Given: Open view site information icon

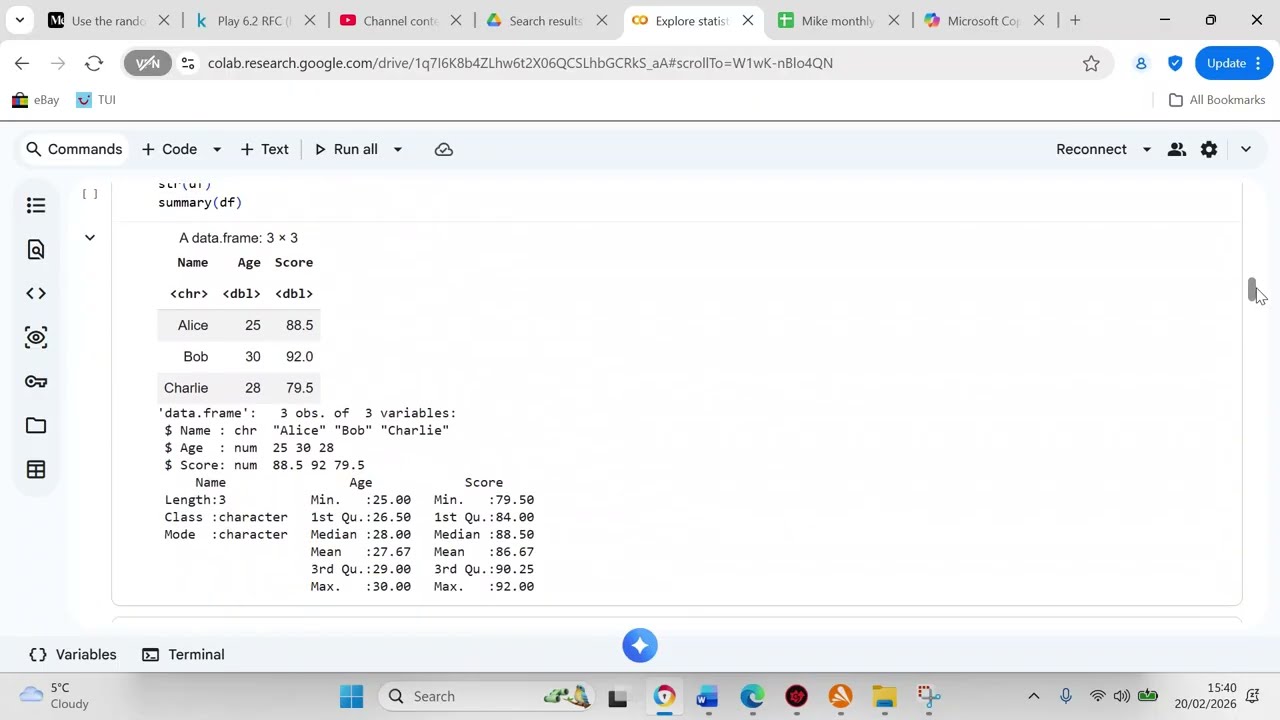Looking at the screenshot, I should coord(187,63).
